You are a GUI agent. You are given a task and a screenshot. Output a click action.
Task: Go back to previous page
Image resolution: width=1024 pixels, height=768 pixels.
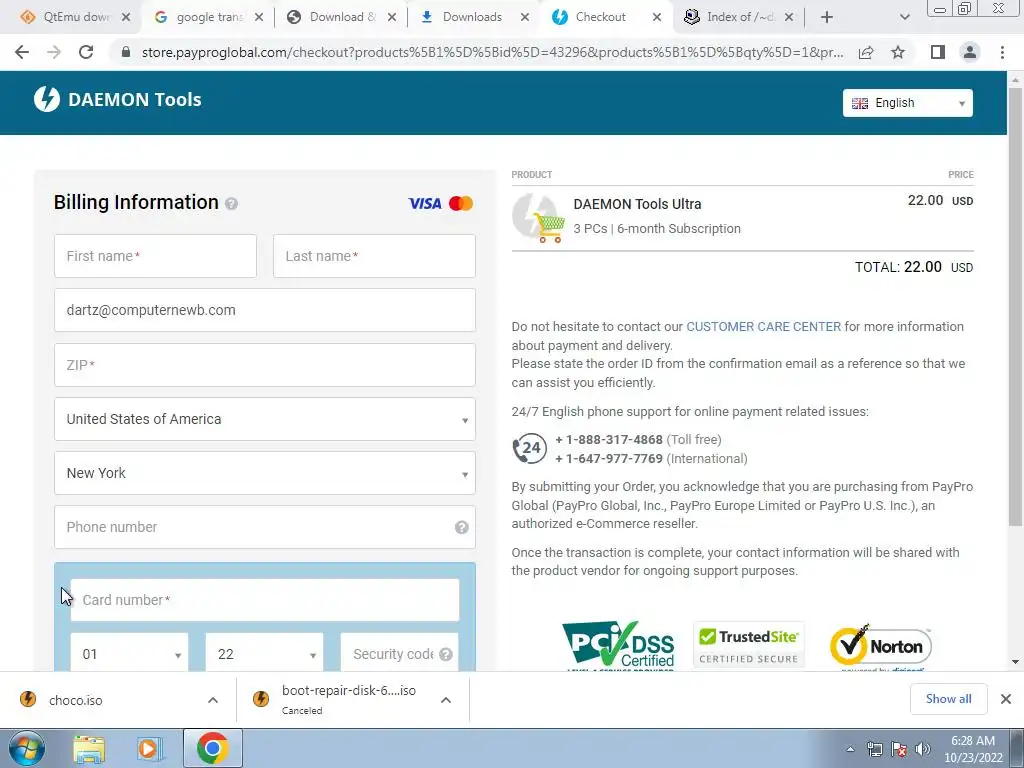tap(22, 52)
